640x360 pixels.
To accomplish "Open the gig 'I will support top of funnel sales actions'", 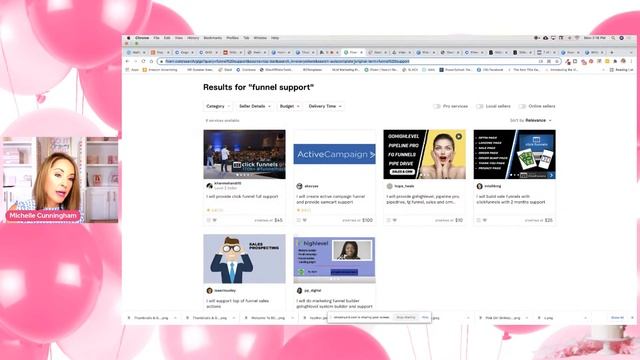I will [238, 304].
